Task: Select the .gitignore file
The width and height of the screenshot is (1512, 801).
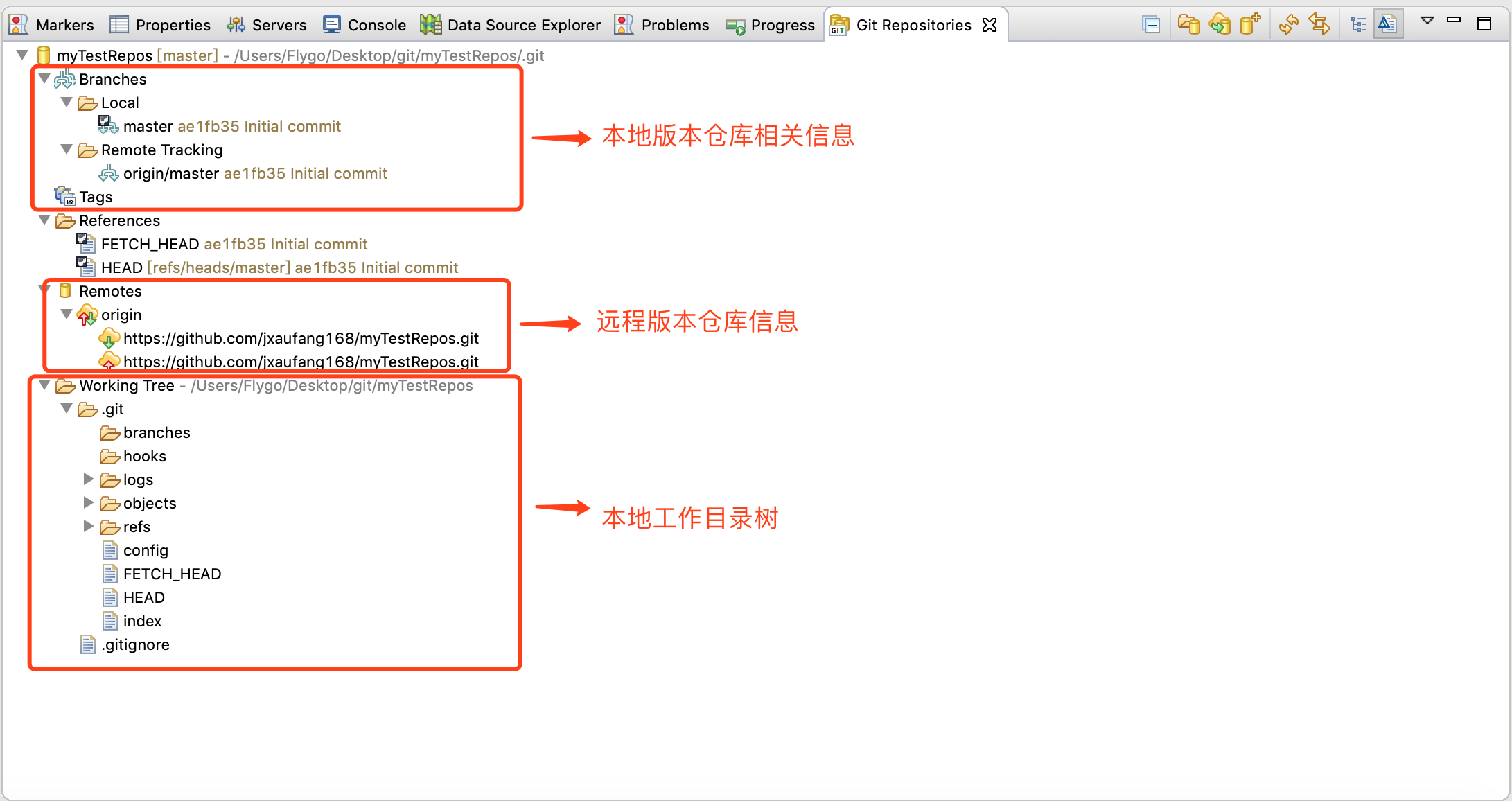Action: coord(135,644)
